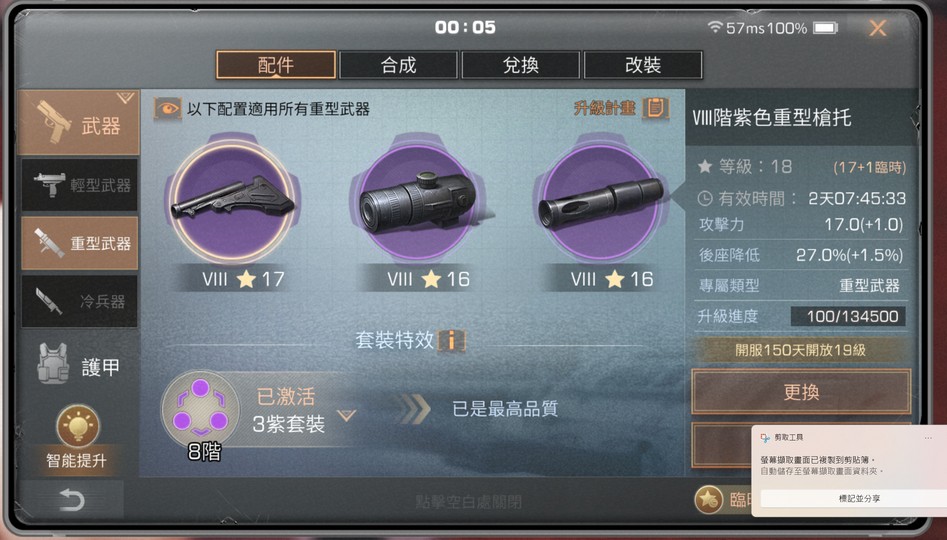Click the three-purple set emblem icon
Viewport: 947px width, 540px height.
200,409
